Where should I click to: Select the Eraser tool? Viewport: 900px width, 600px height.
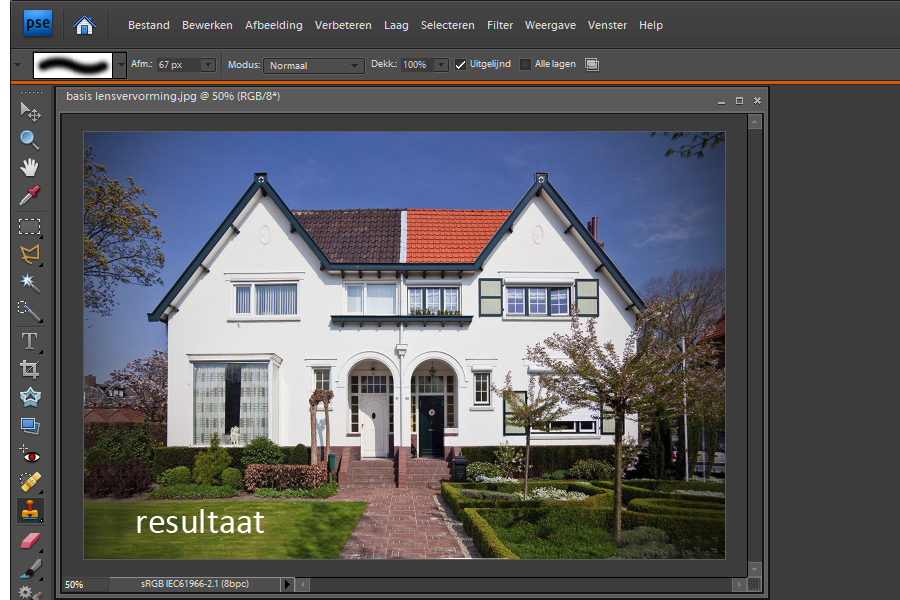[x=30, y=540]
